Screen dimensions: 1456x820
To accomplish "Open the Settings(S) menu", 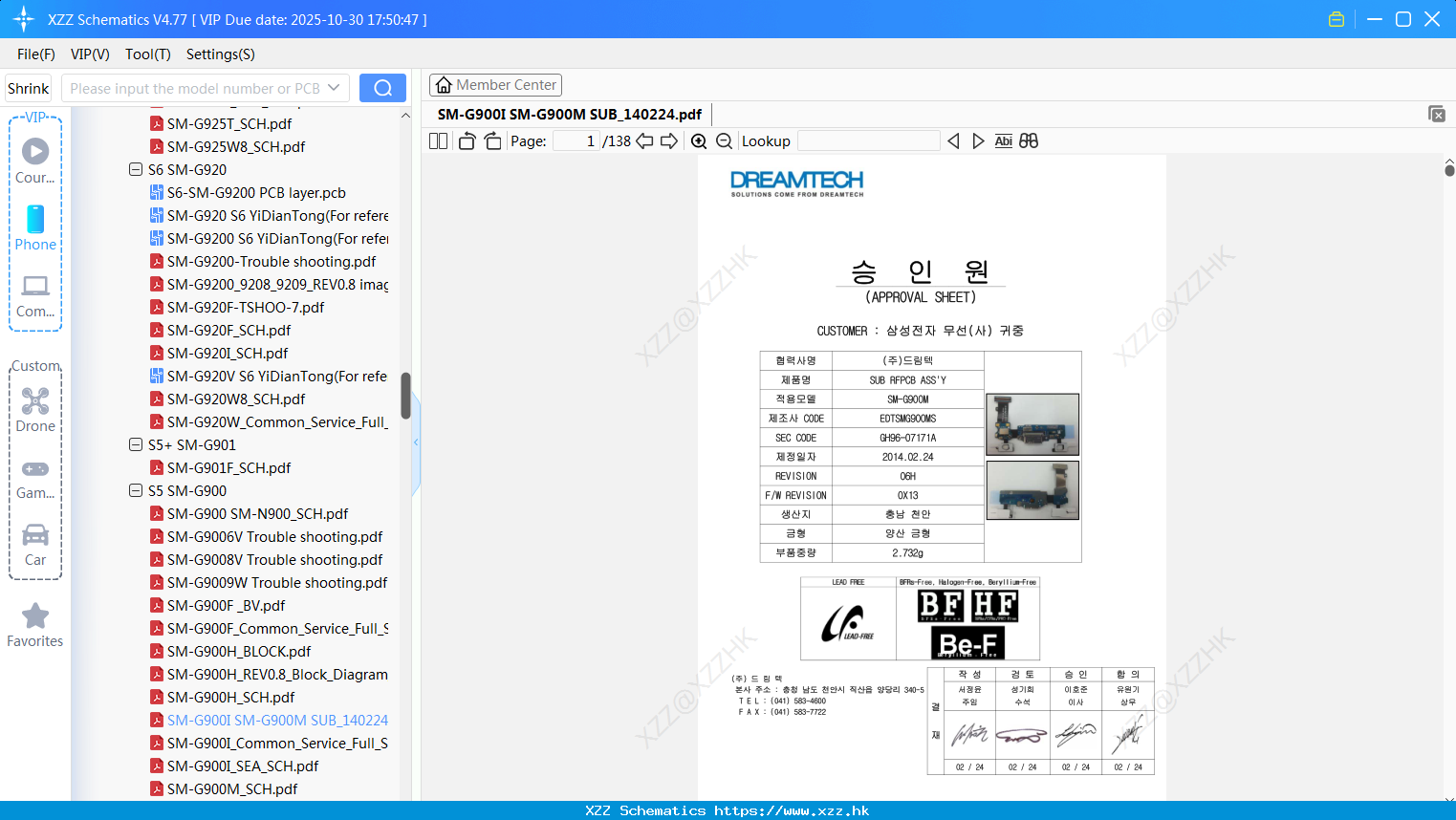I will click(x=221, y=54).
